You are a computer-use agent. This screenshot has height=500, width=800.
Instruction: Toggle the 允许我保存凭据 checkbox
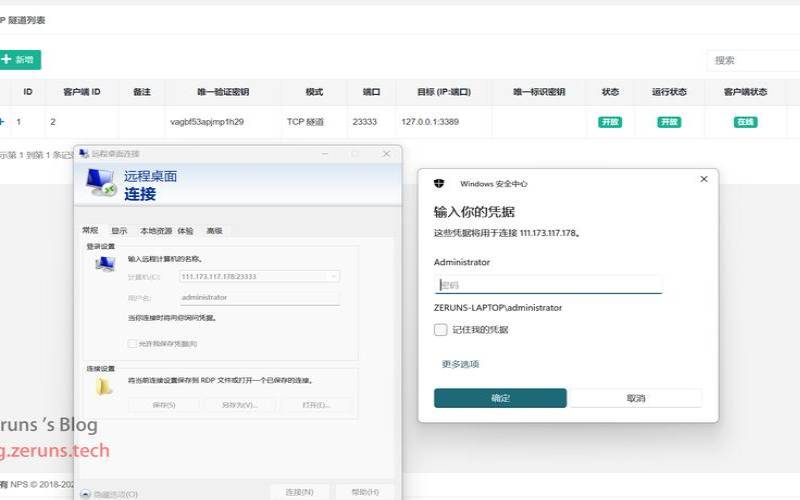click(x=132, y=344)
